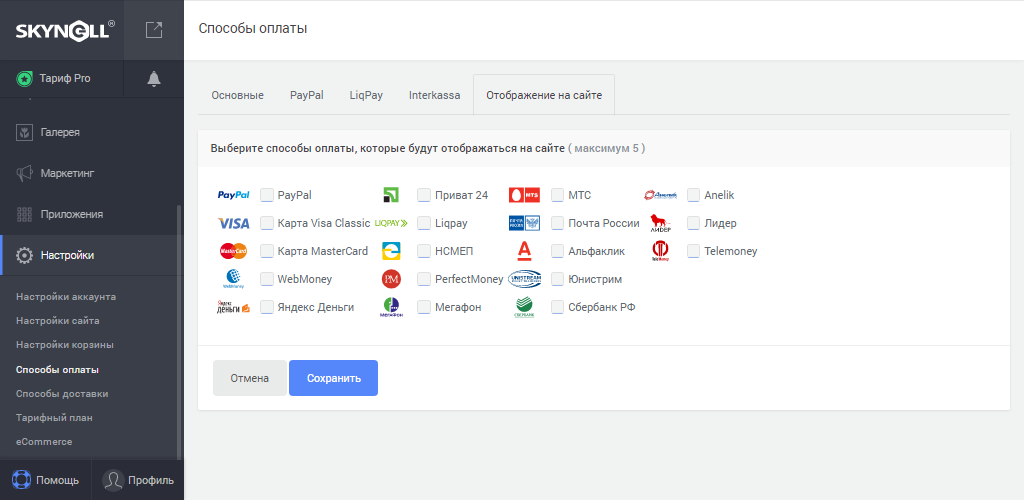1024x500 pixels.
Task: Click the Visa logo icon
Action: click(x=233, y=223)
